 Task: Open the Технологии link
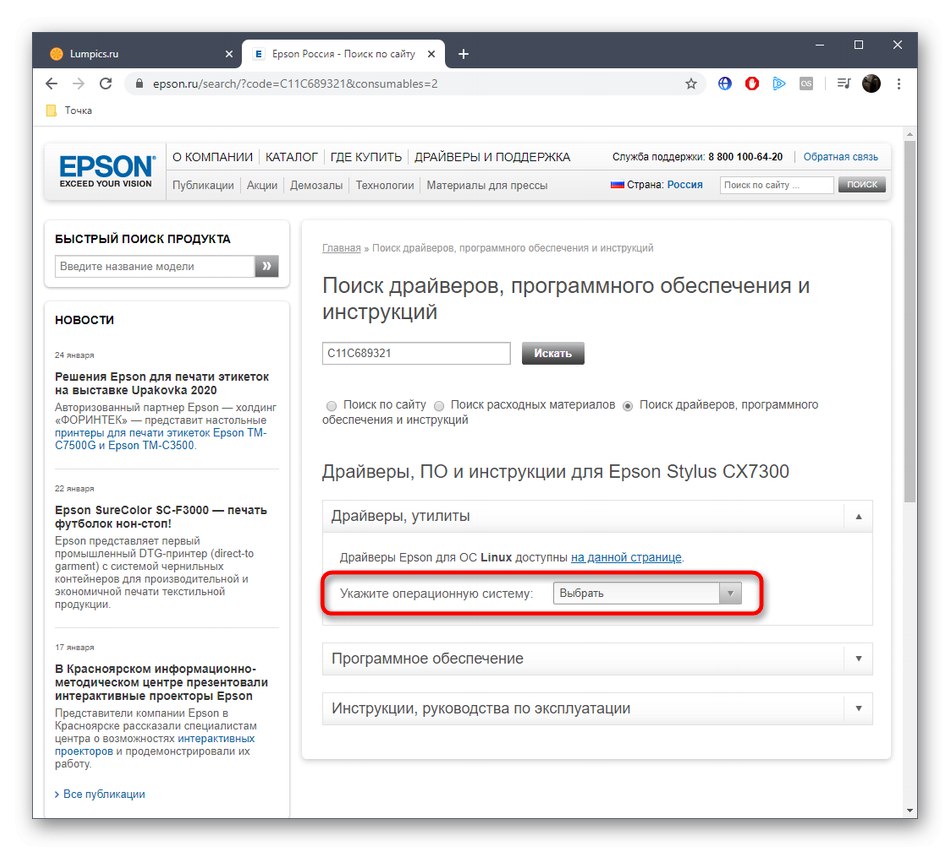click(385, 185)
